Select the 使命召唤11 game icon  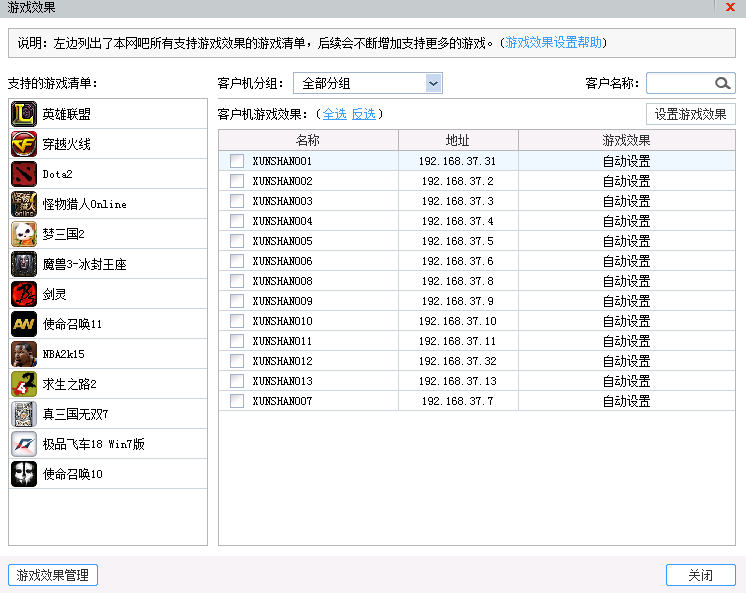tap(24, 324)
